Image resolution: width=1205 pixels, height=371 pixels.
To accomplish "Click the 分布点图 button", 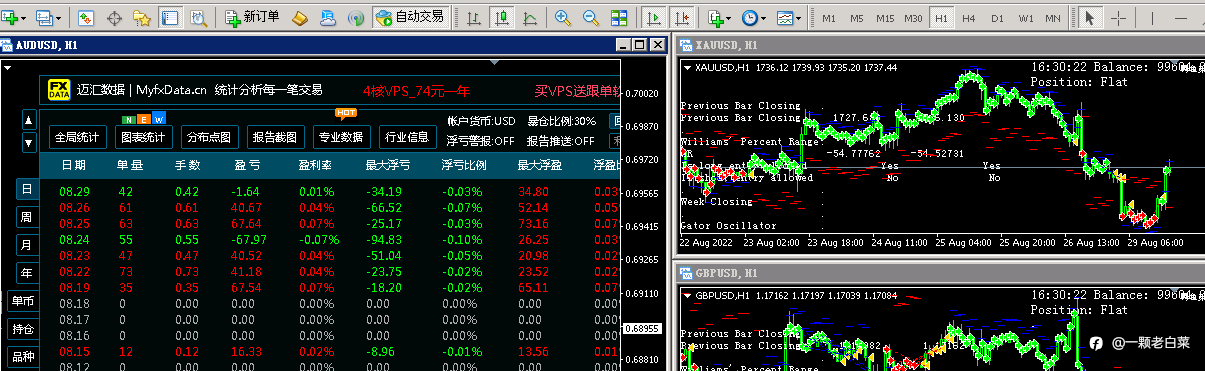I will (x=209, y=137).
